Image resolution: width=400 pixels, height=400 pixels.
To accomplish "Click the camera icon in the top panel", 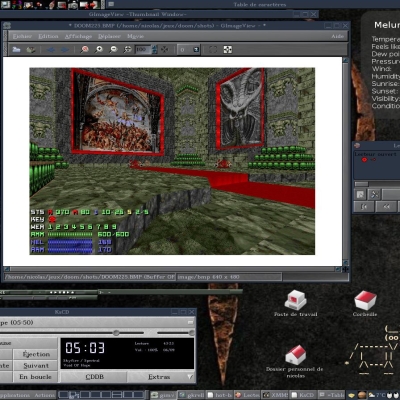I will [73, 5].
